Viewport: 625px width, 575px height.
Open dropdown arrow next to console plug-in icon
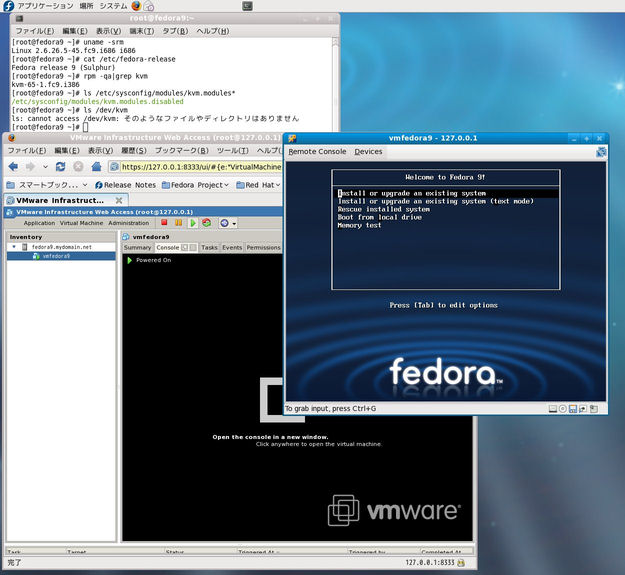(234, 224)
